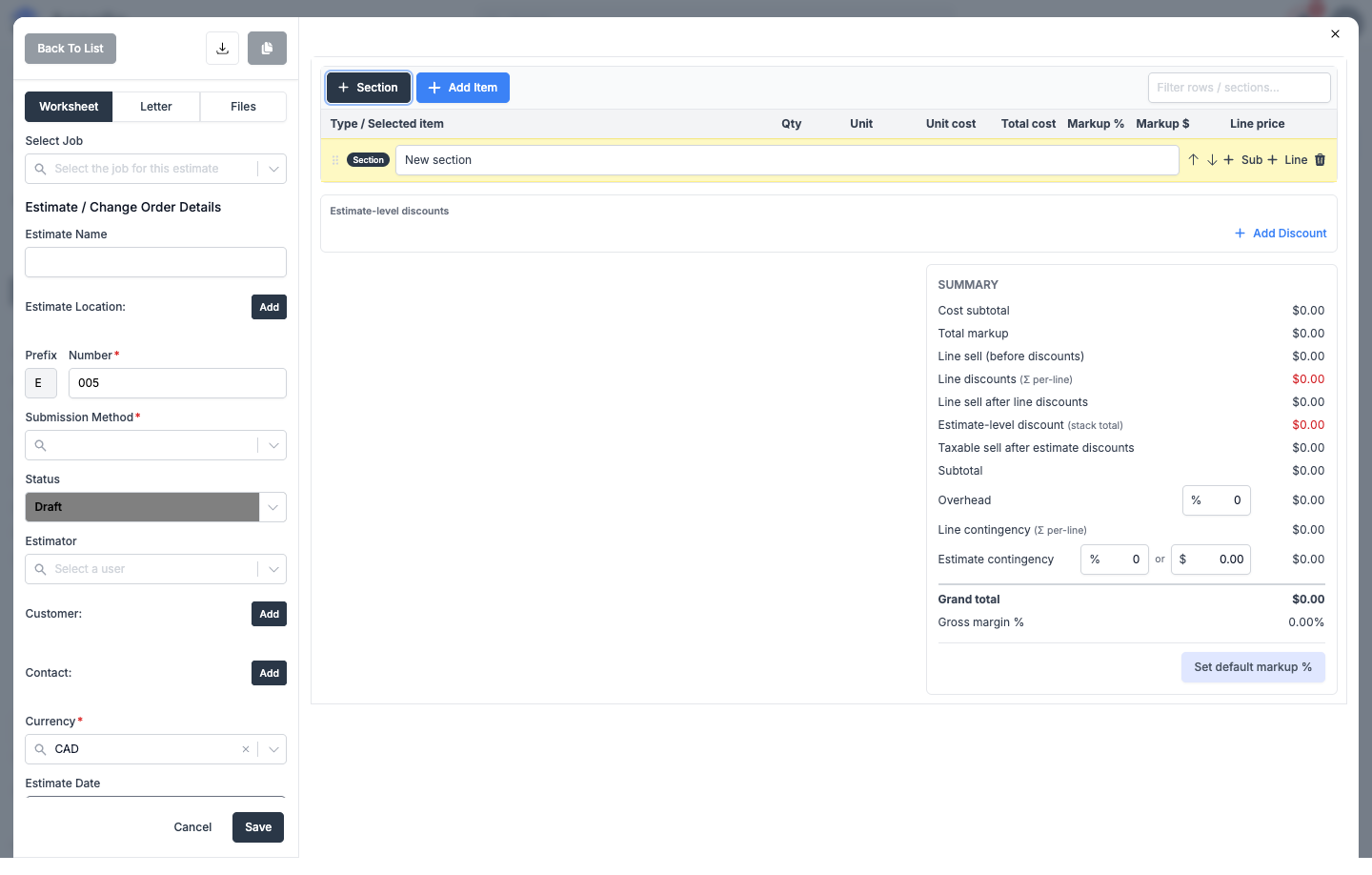Screen dimensions: 1372x875
Task: Delete New section with trash icon
Action: pyautogui.click(x=1320, y=160)
